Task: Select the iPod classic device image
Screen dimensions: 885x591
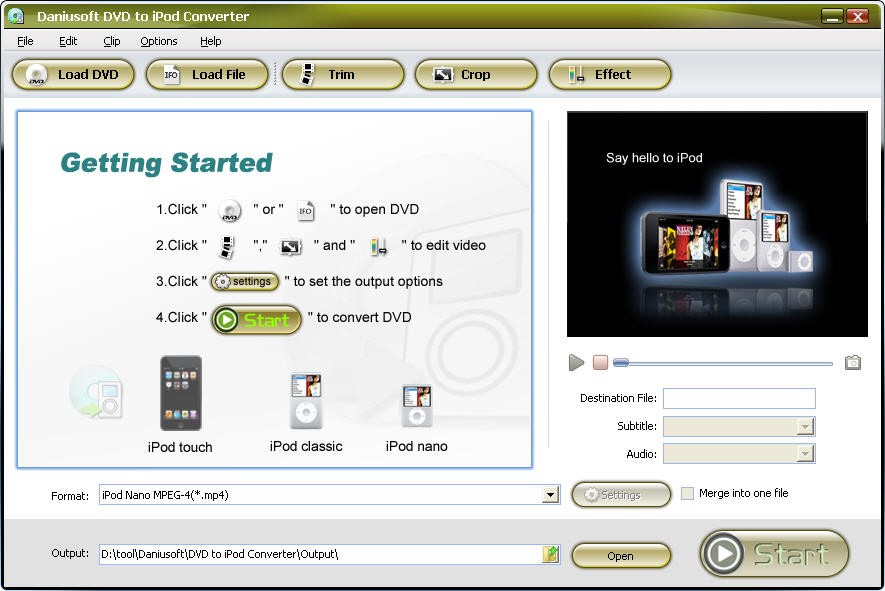Action: pos(306,401)
